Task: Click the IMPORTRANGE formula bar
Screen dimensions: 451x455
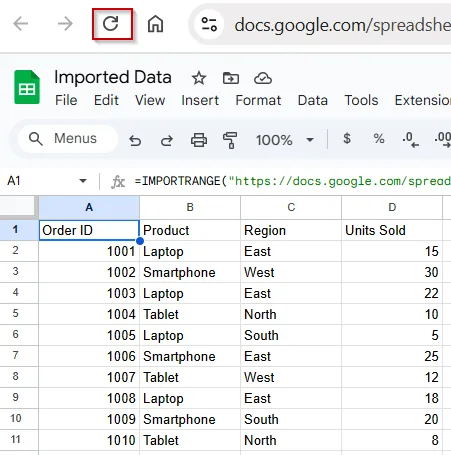Action: [293, 181]
